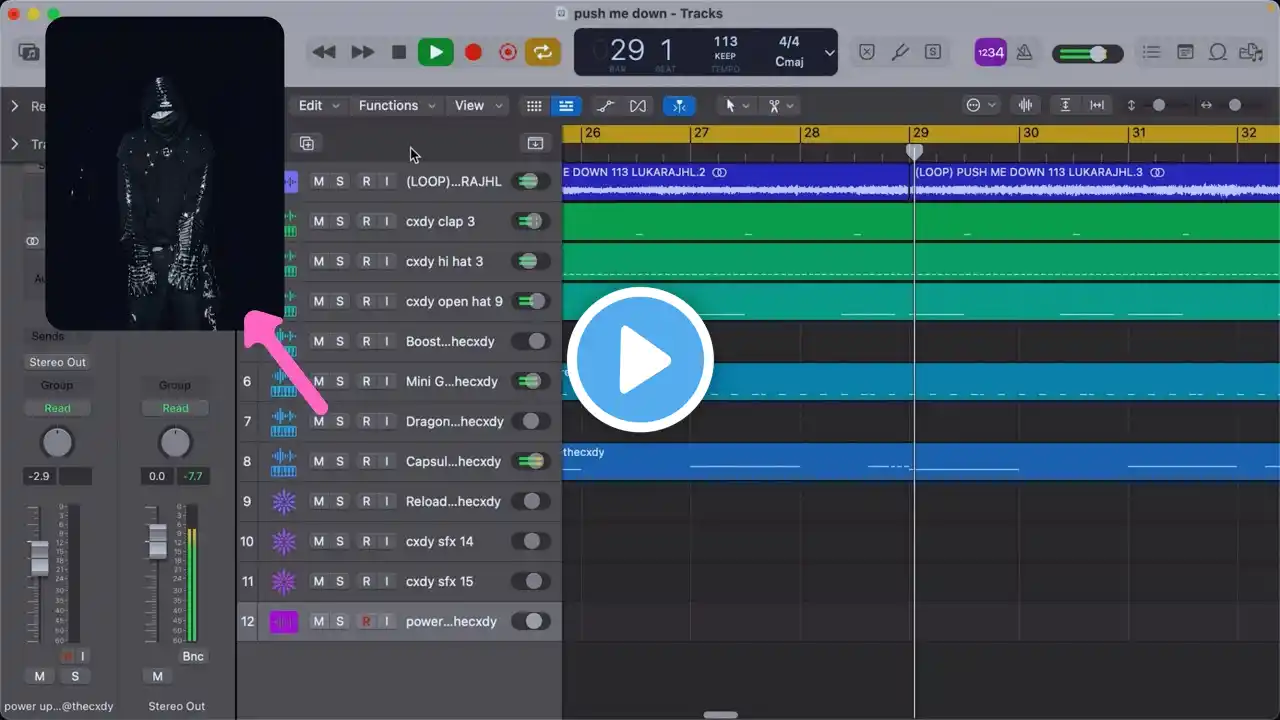Screen dimensions: 1280x720
Task: Expand the Track inspector disclosure triangle
Action: pos(15,144)
